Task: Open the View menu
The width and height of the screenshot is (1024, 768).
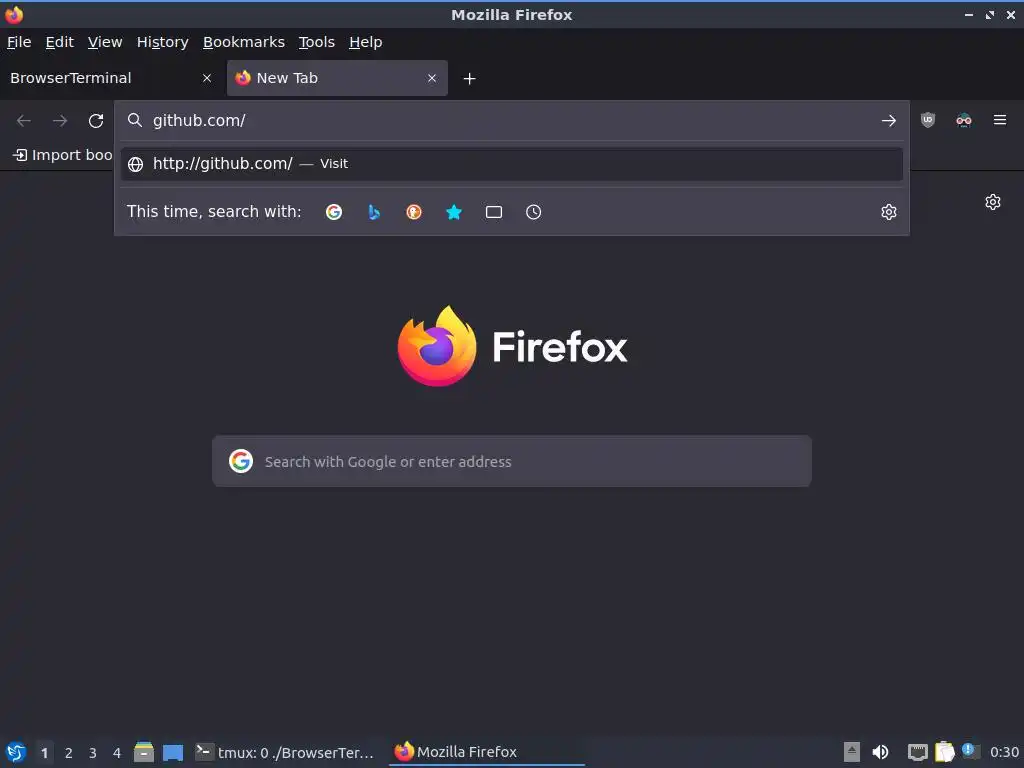Action: coord(105,42)
